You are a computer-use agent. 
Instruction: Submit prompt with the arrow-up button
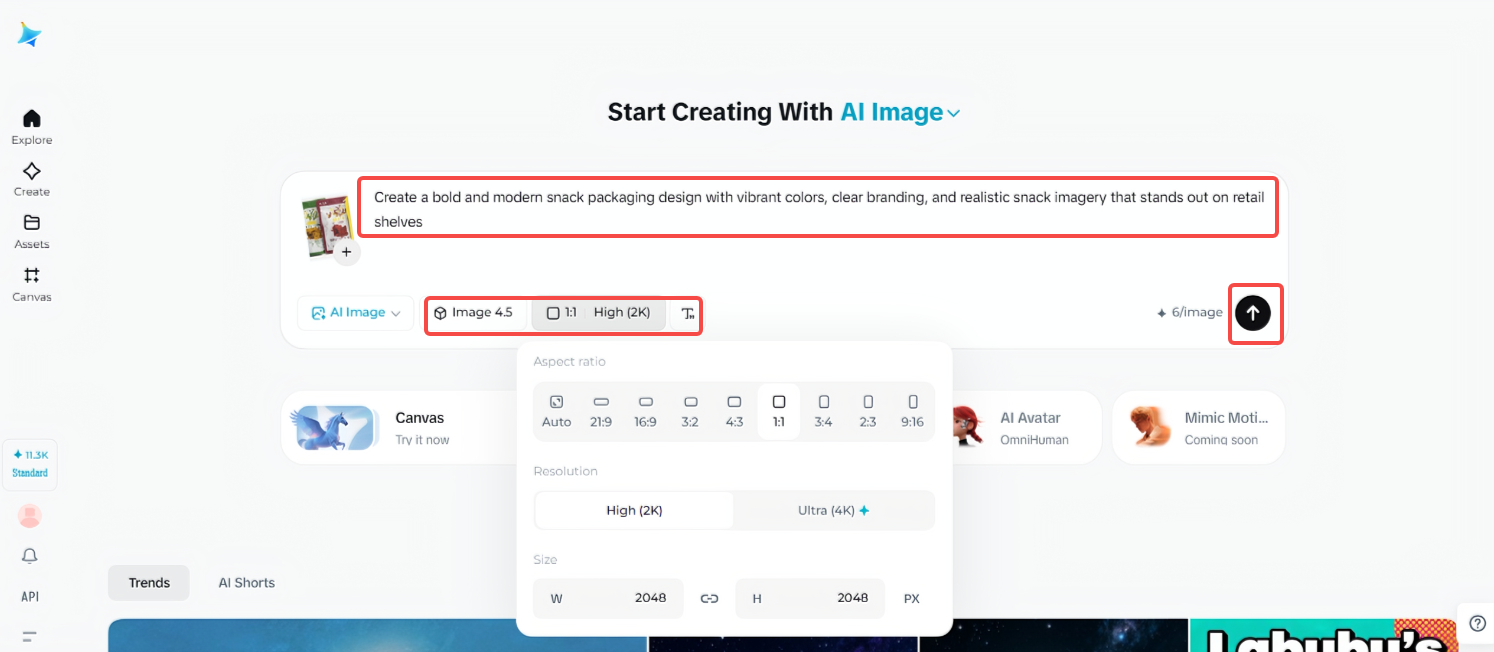(1253, 313)
